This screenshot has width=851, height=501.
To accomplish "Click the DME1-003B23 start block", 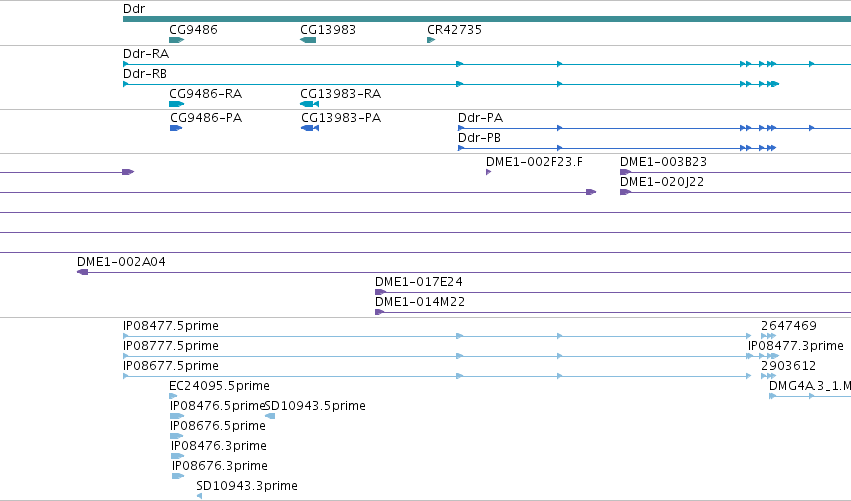I will click(x=625, y=172).
